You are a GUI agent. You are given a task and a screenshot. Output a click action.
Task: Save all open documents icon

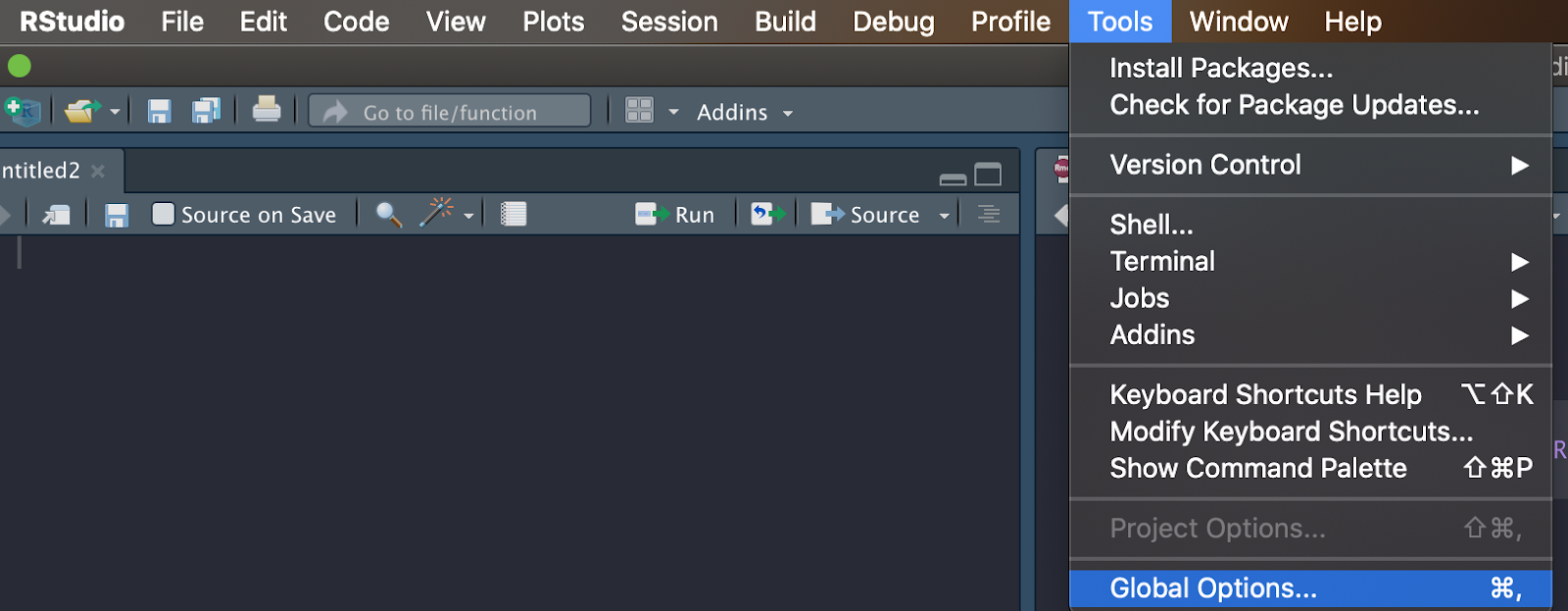[x=206, y=112]
